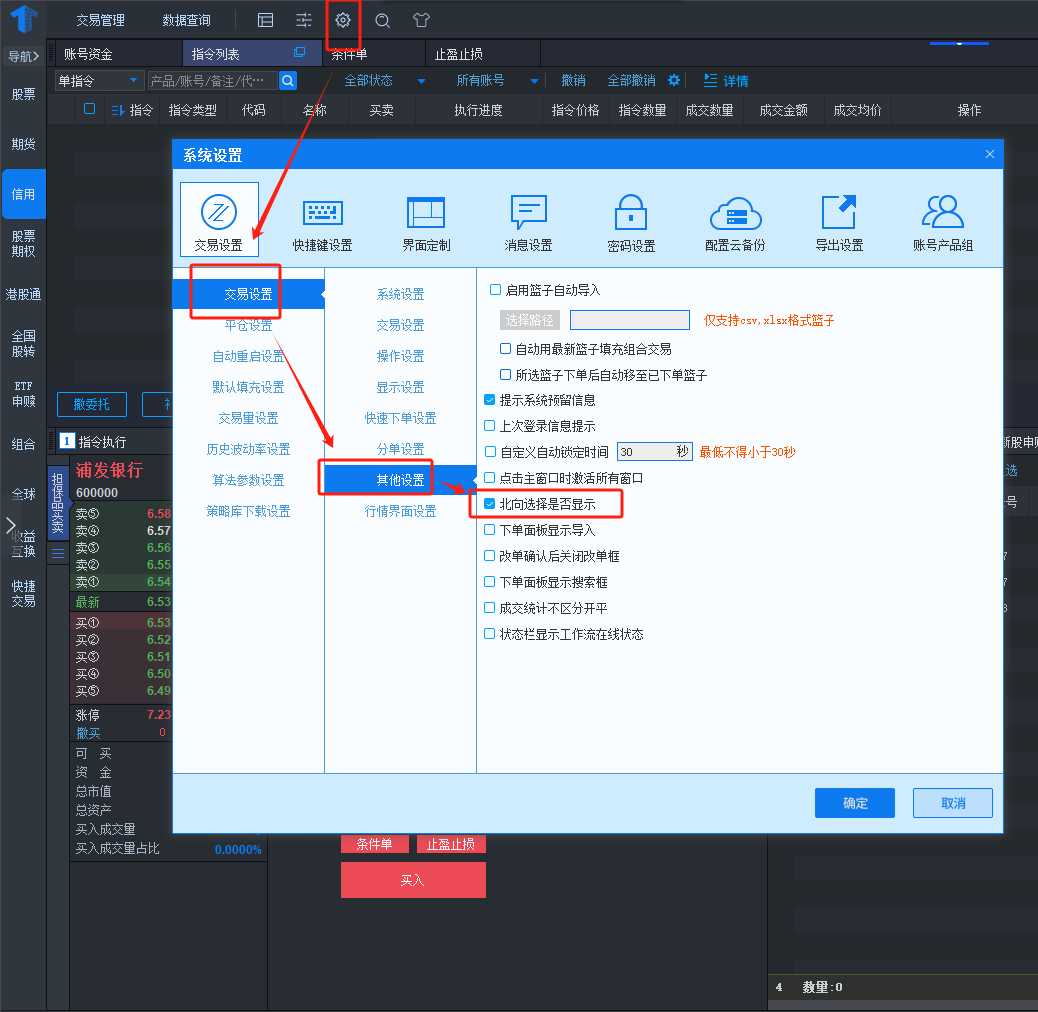Open 配置云备份 cloud icon
The height and width of the screenshot is (1012, 1038).
click(735, 224)
